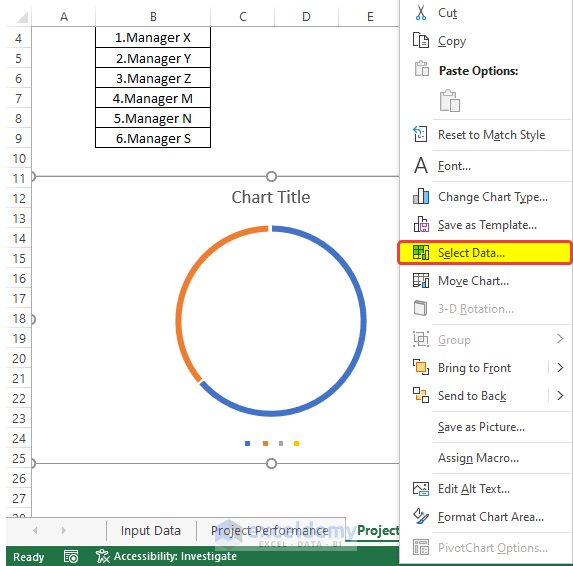Screen dimensions: 573x566
Task: Click the select-all corner triangle
Action: [x=22, y=18]
